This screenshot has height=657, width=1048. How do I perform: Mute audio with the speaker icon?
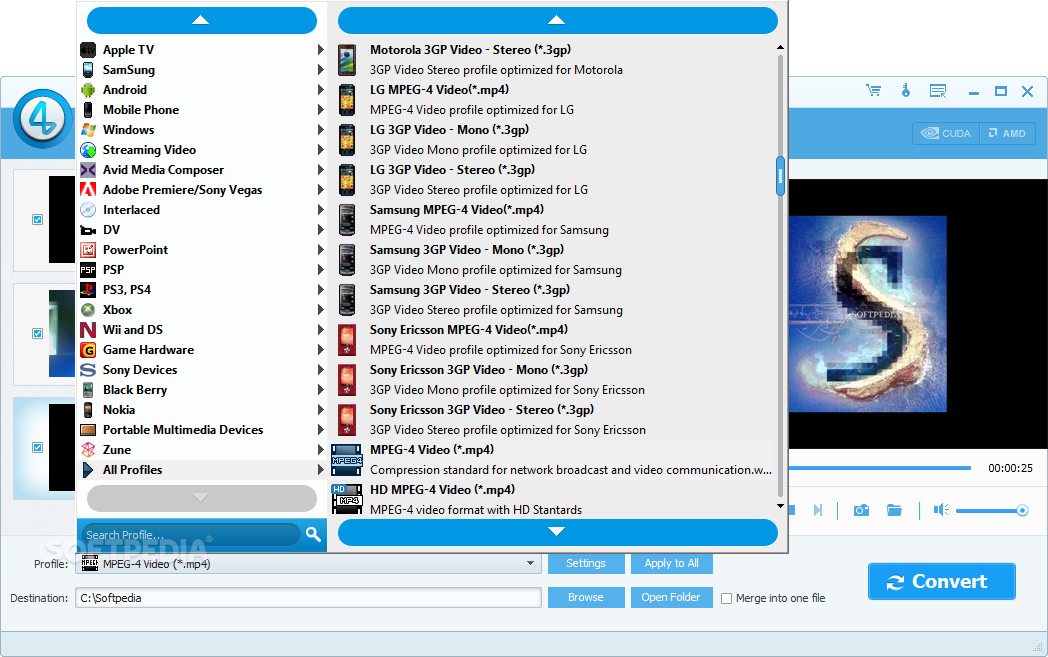pyautogui.click(x=941, y=510)
